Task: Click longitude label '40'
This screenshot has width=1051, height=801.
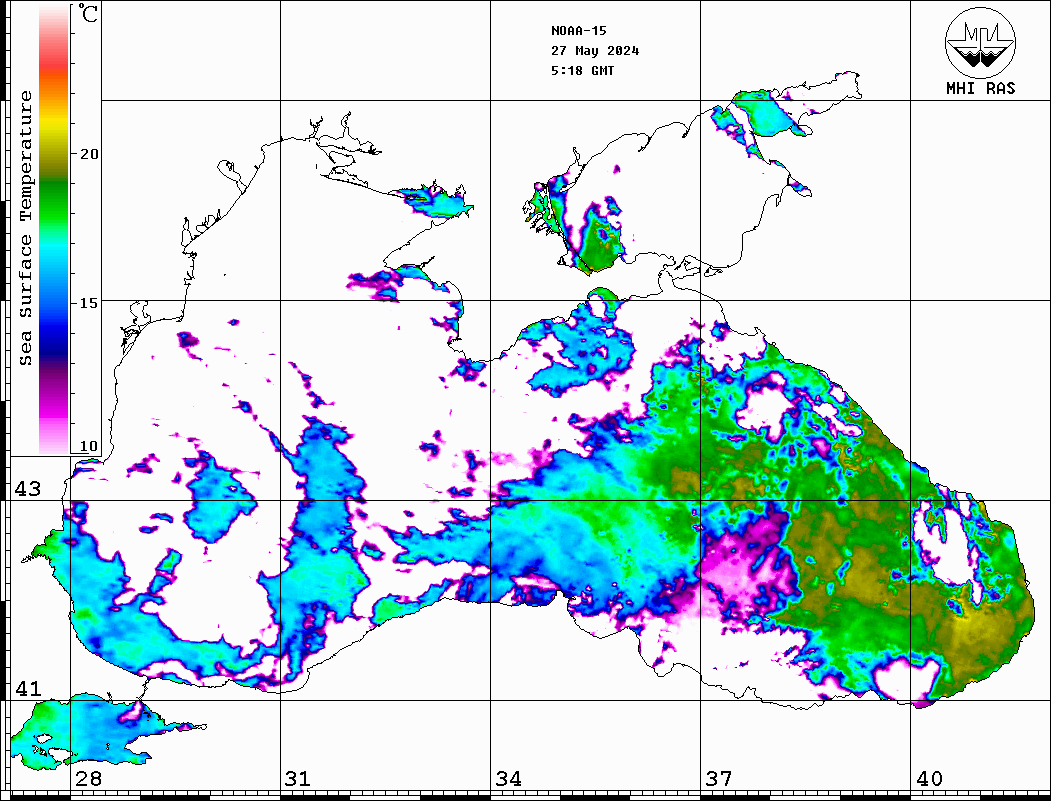Action: (929, 779)
